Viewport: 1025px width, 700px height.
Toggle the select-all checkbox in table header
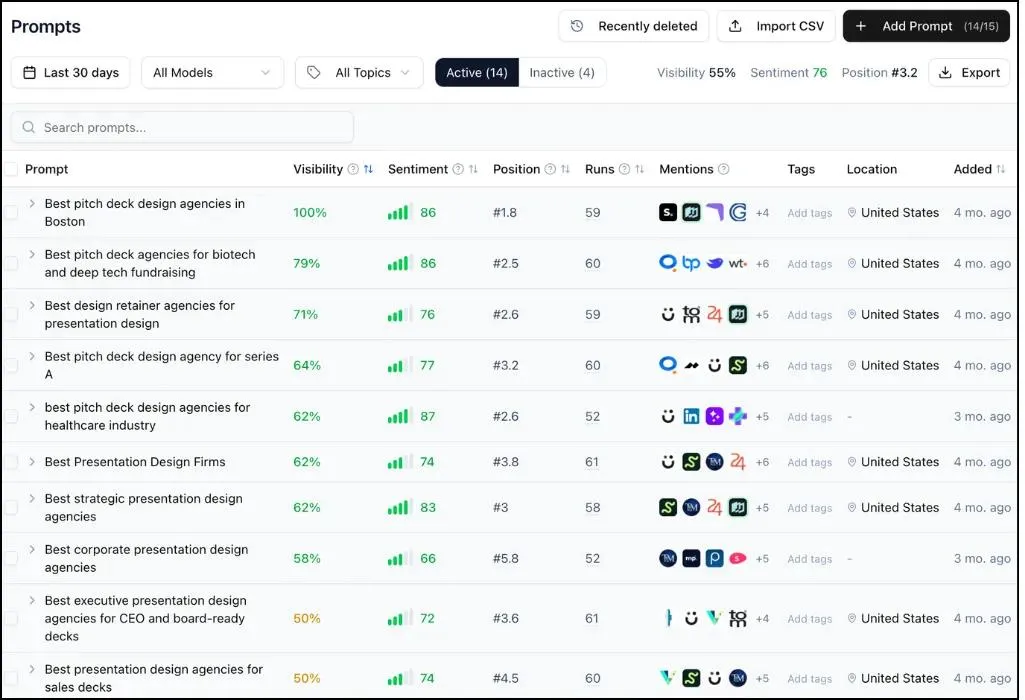pyautogui.click(x=10, y=169)
